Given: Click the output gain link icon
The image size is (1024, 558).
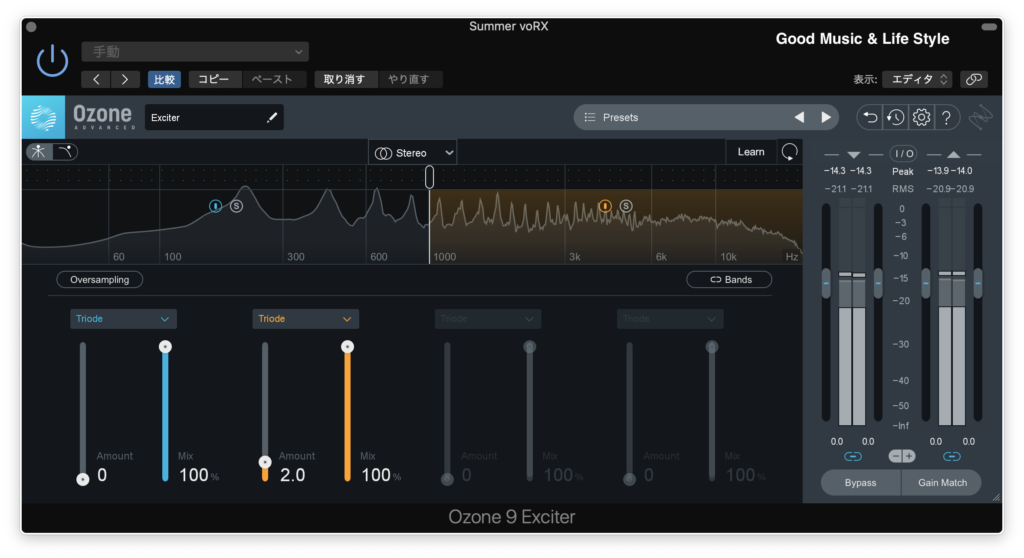Looking at the screenshot, I should tap(952, 457).
